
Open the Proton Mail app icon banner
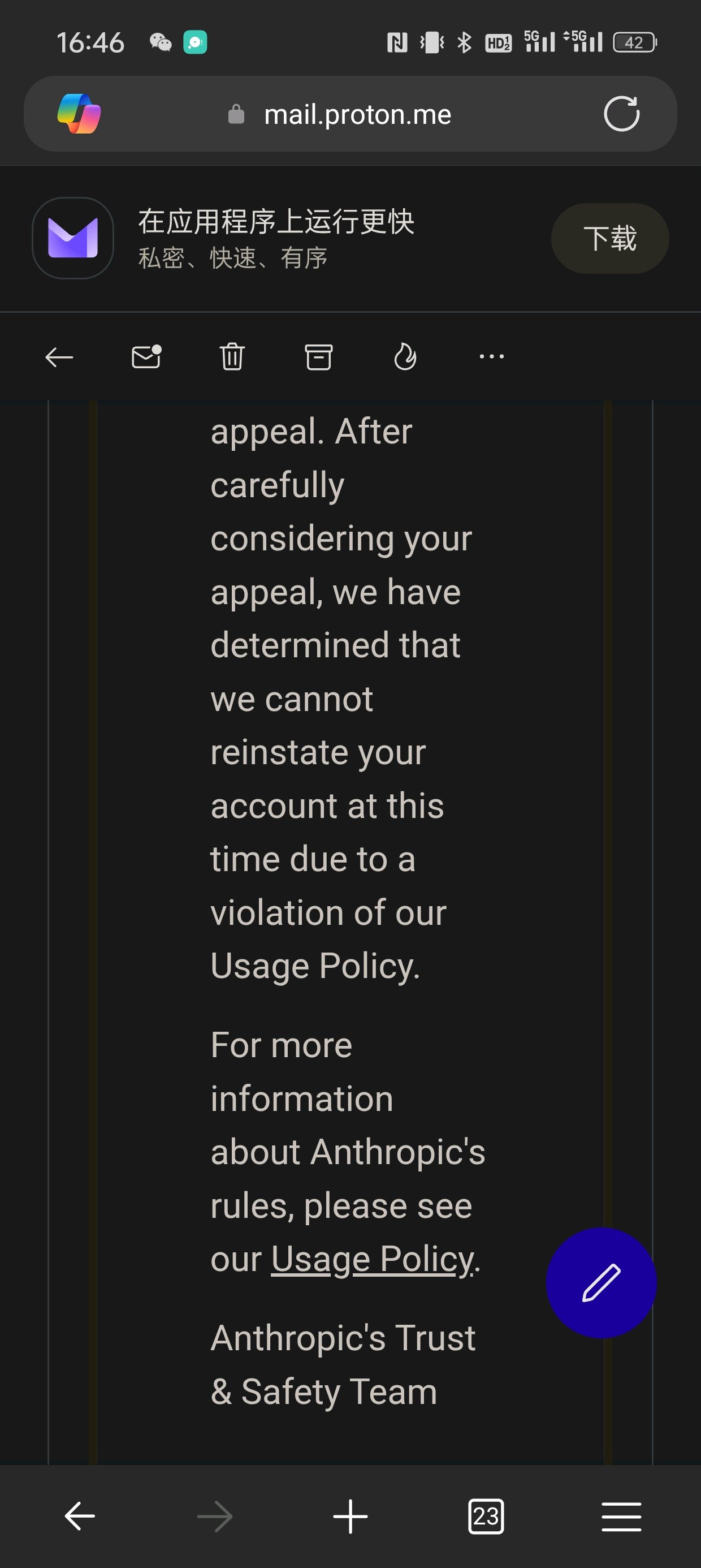(x=73, y=238)
